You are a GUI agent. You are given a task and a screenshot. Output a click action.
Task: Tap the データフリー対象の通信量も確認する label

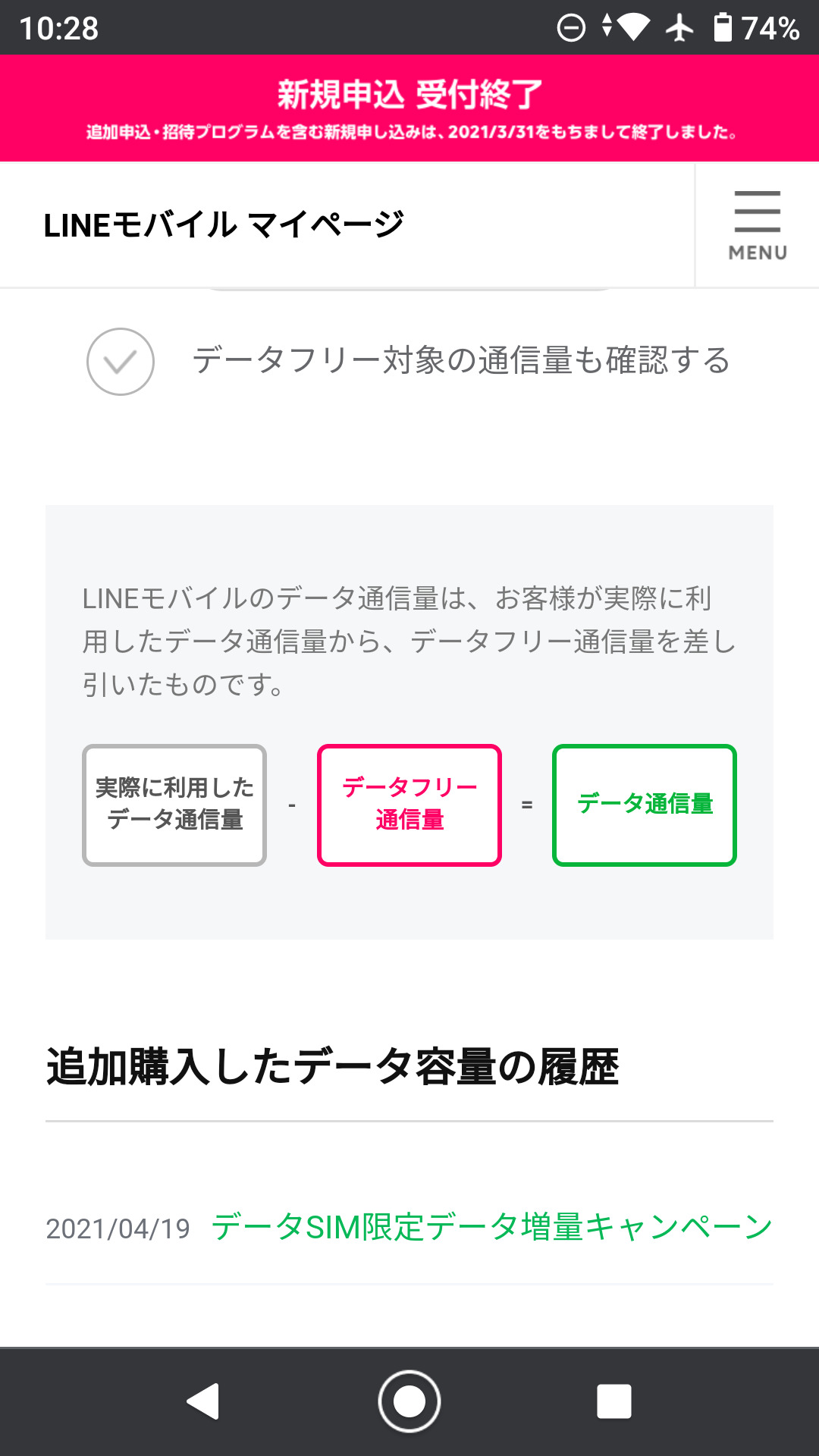click(x=461, y=360)
